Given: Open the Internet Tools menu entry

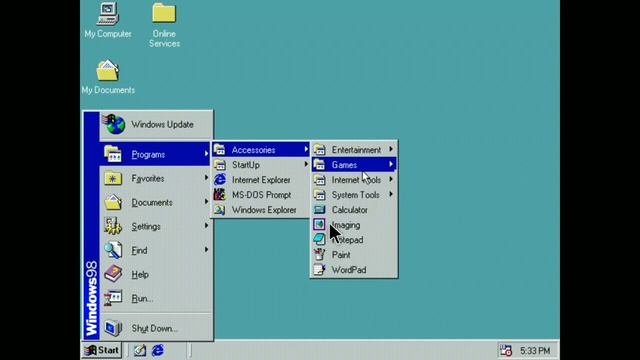Looking at the screenshot, I should pos(354,180).
